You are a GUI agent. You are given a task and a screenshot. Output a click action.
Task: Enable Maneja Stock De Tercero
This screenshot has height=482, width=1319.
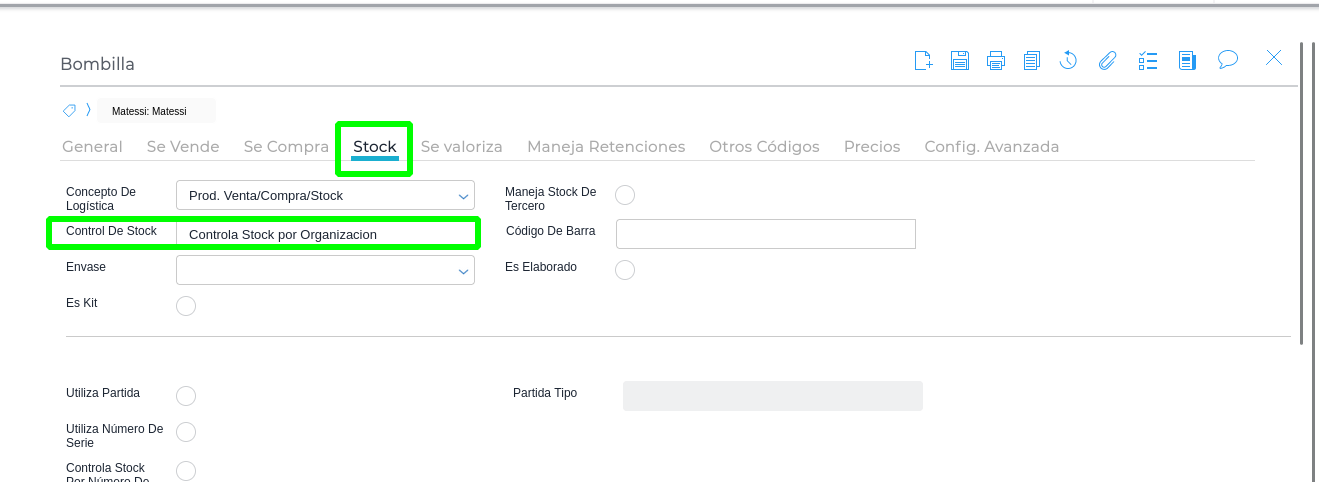click(x=625, y=195)
